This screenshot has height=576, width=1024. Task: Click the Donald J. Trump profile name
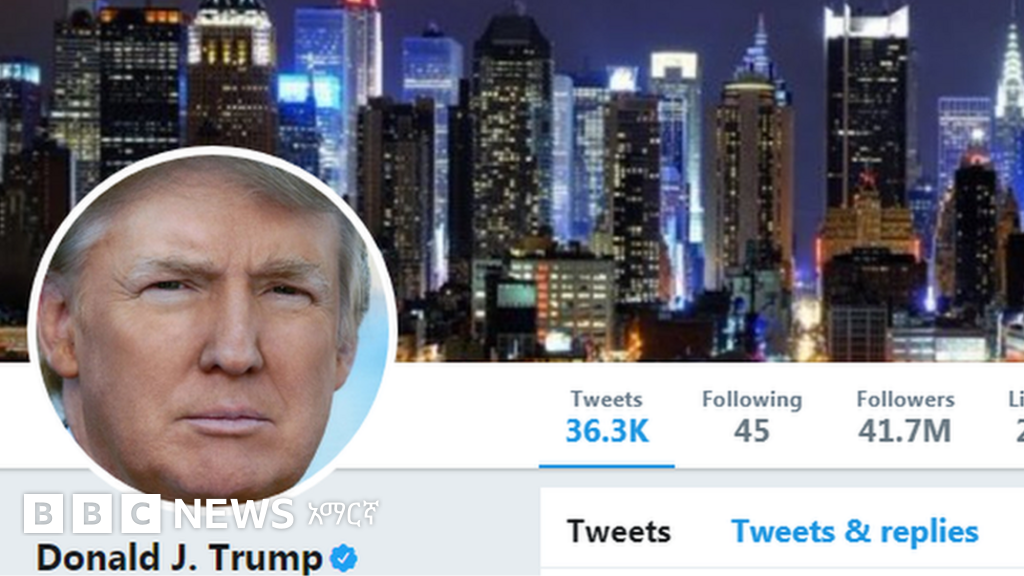pyautogui.click(x=180, y=558)
